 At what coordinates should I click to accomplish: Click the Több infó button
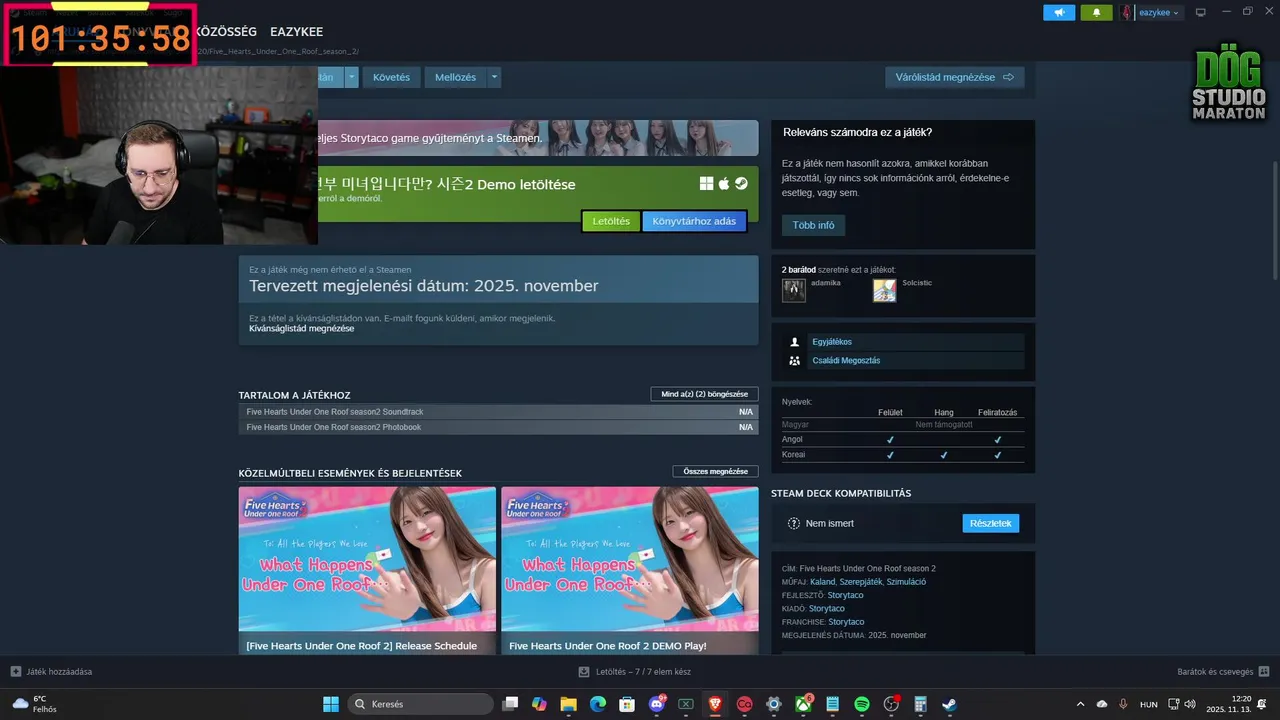click(x=813, y=225)
